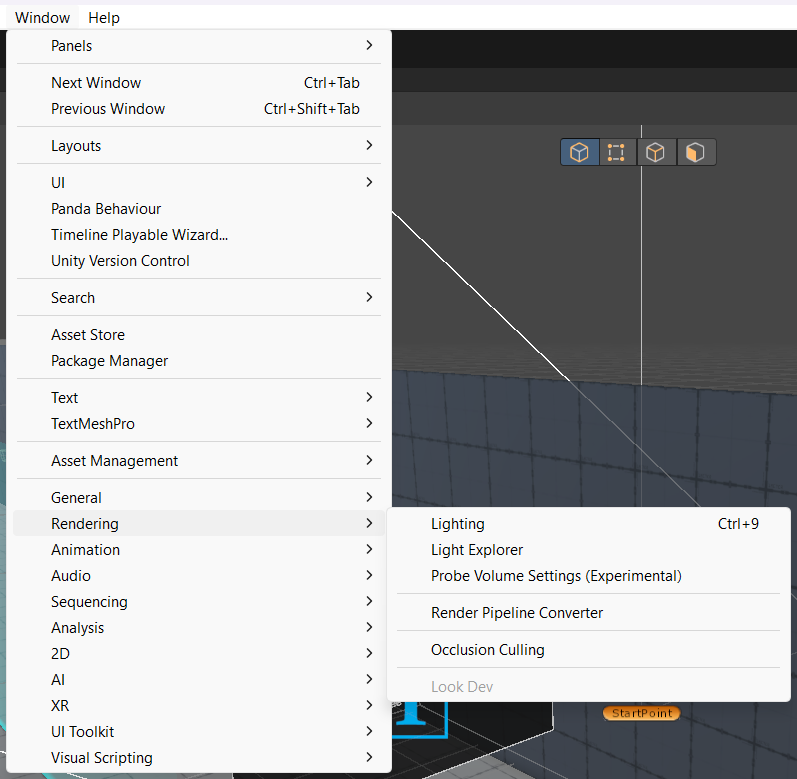Open Panda Behaviour window
Image resolution: width=797 pixels, height=779 pixels.
[199, 209]
